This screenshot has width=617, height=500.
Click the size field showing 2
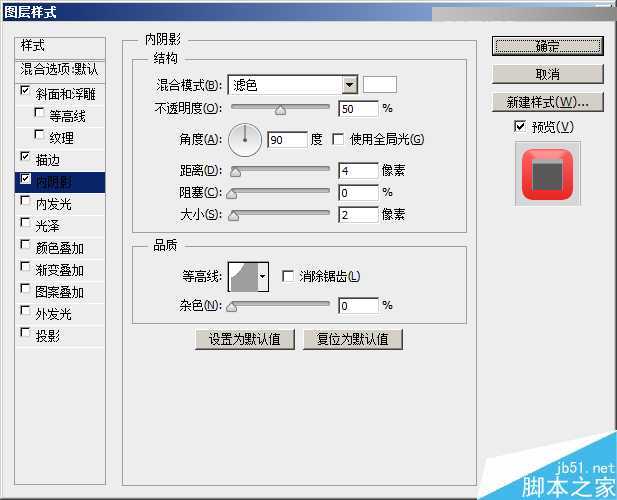358,215
